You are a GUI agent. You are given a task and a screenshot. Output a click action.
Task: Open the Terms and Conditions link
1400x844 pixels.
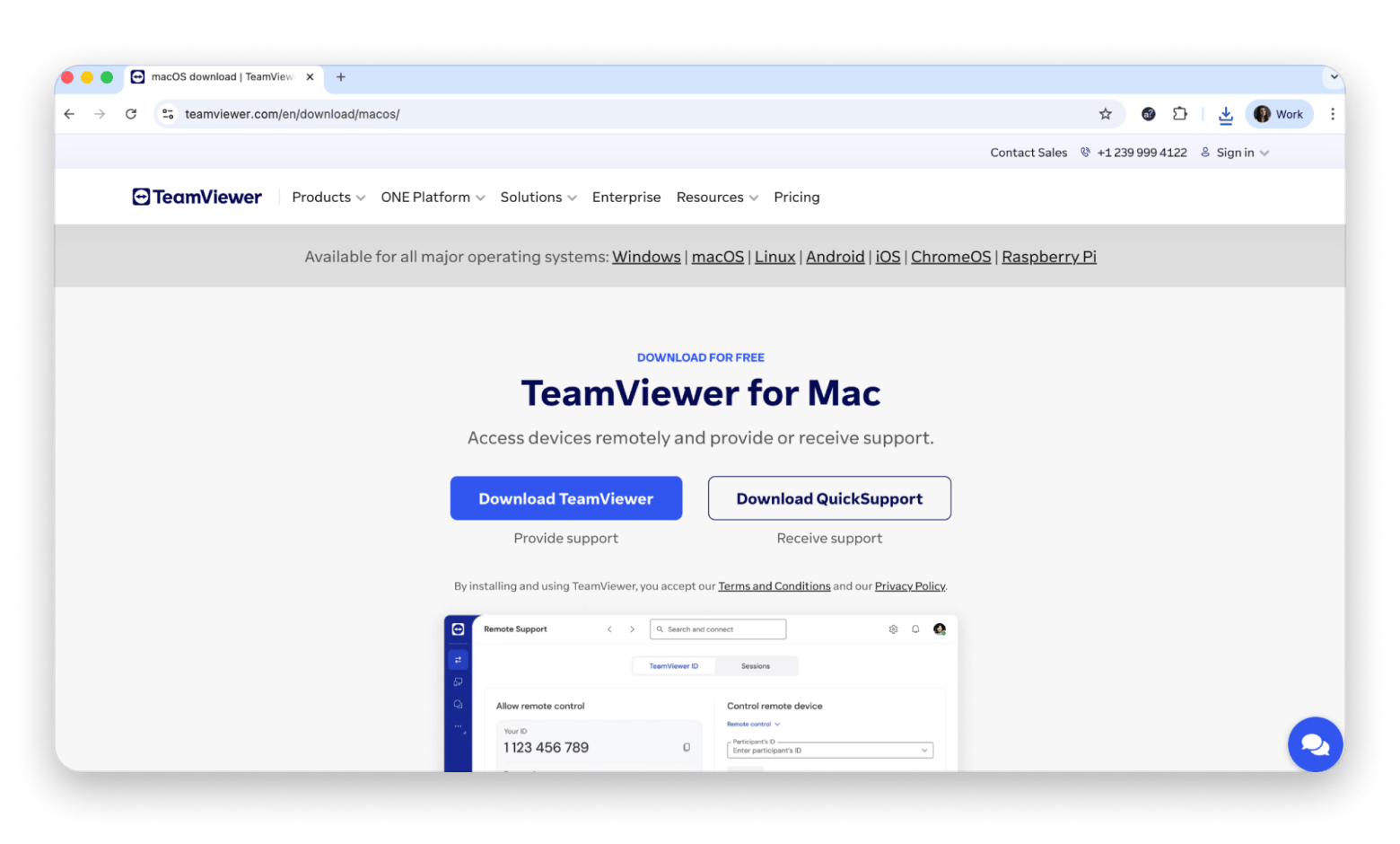774,585
